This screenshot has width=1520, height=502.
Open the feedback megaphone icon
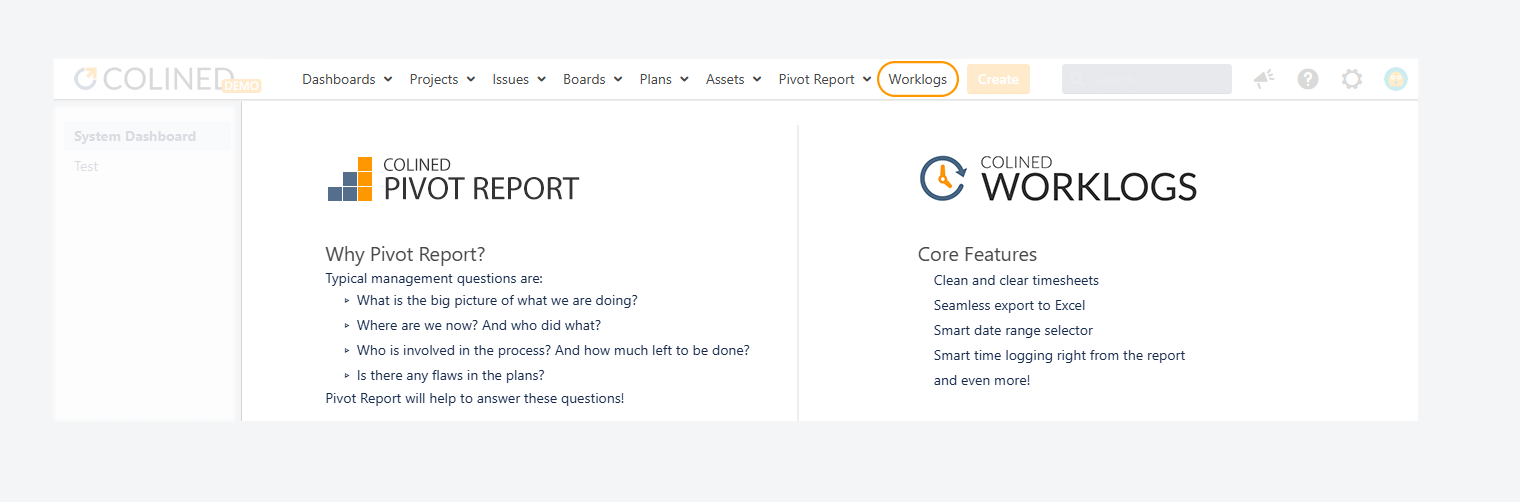1264,79
